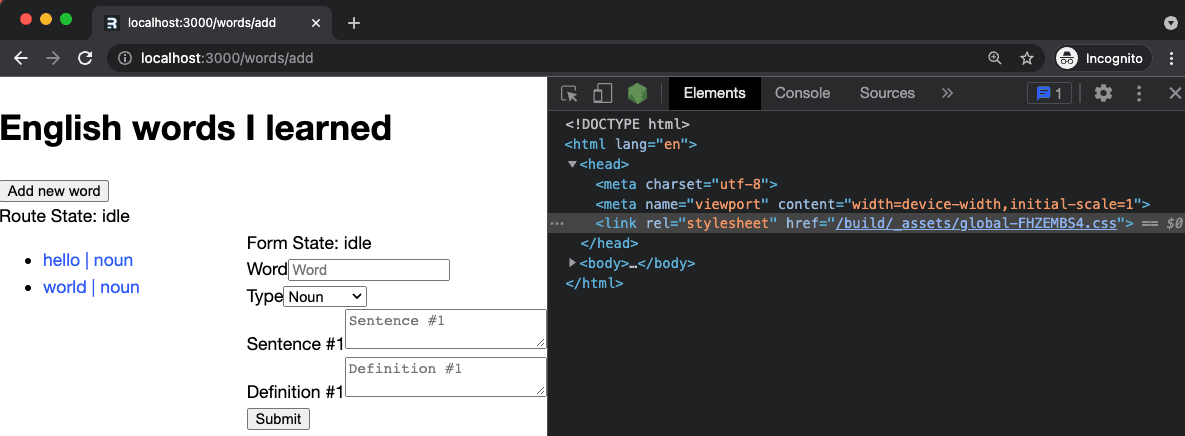Image resolution: width=1185 pixels, height=436 pixels.
Task: Switch to the Console tab
Action: point(802,93)
